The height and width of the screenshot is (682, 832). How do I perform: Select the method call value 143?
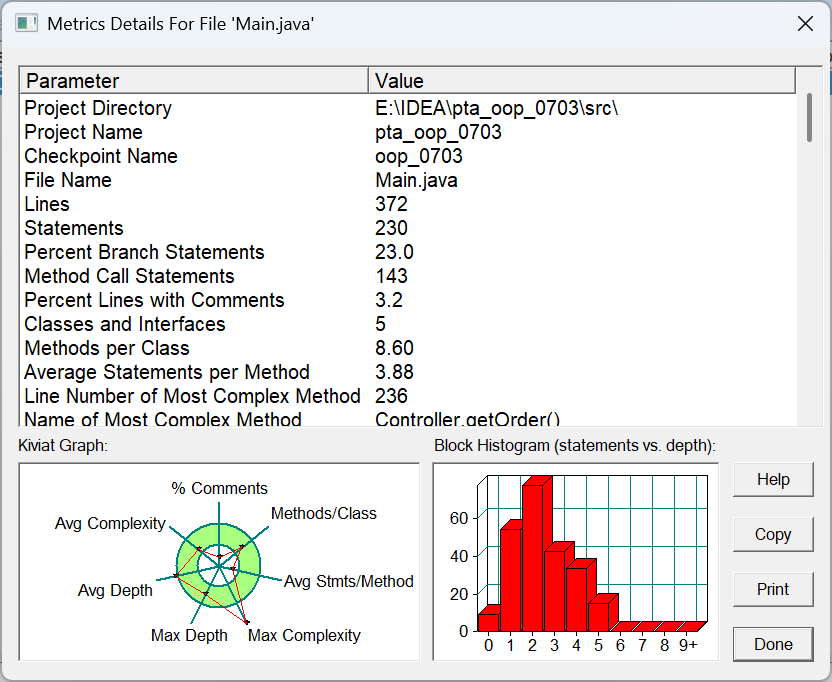391,276
